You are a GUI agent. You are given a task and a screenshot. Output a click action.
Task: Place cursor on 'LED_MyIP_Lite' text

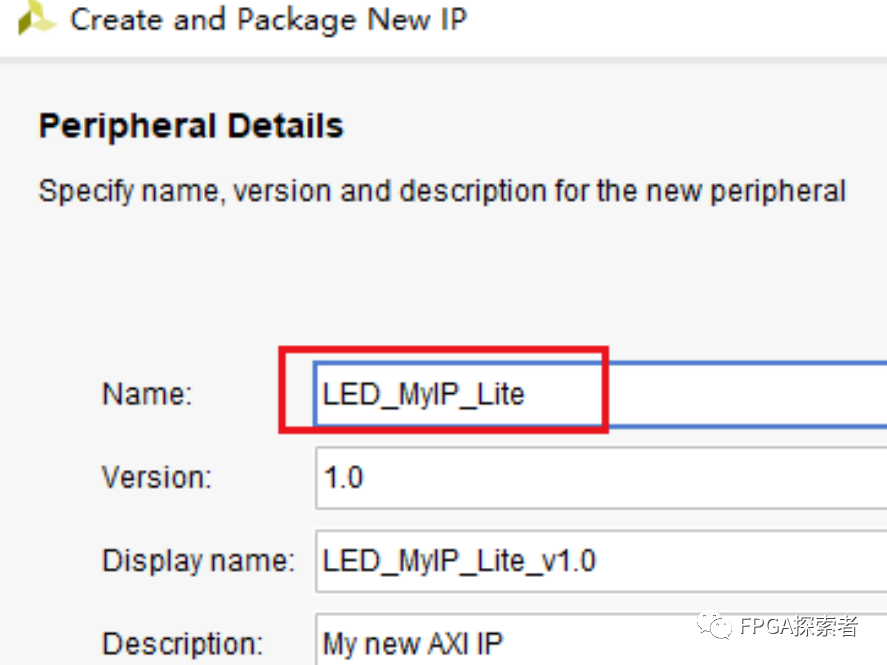(x=423, y=394)
